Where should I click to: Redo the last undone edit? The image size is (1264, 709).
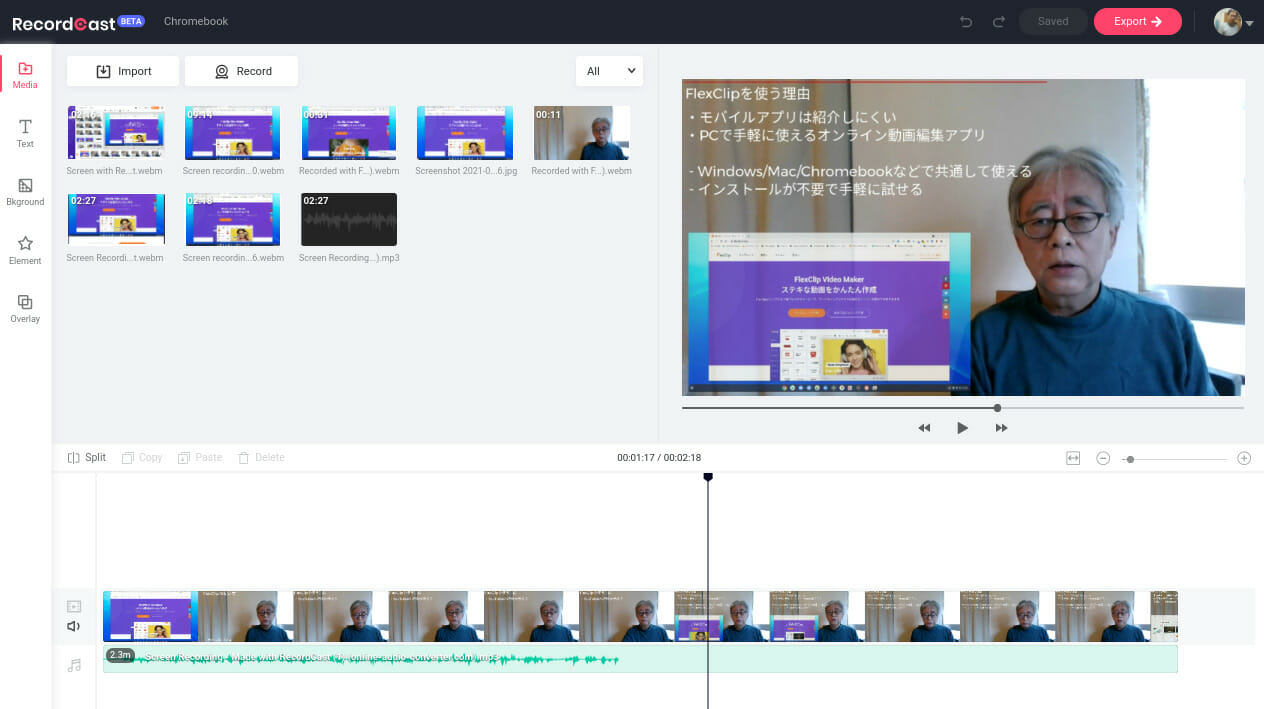click(x=998, y=21)
